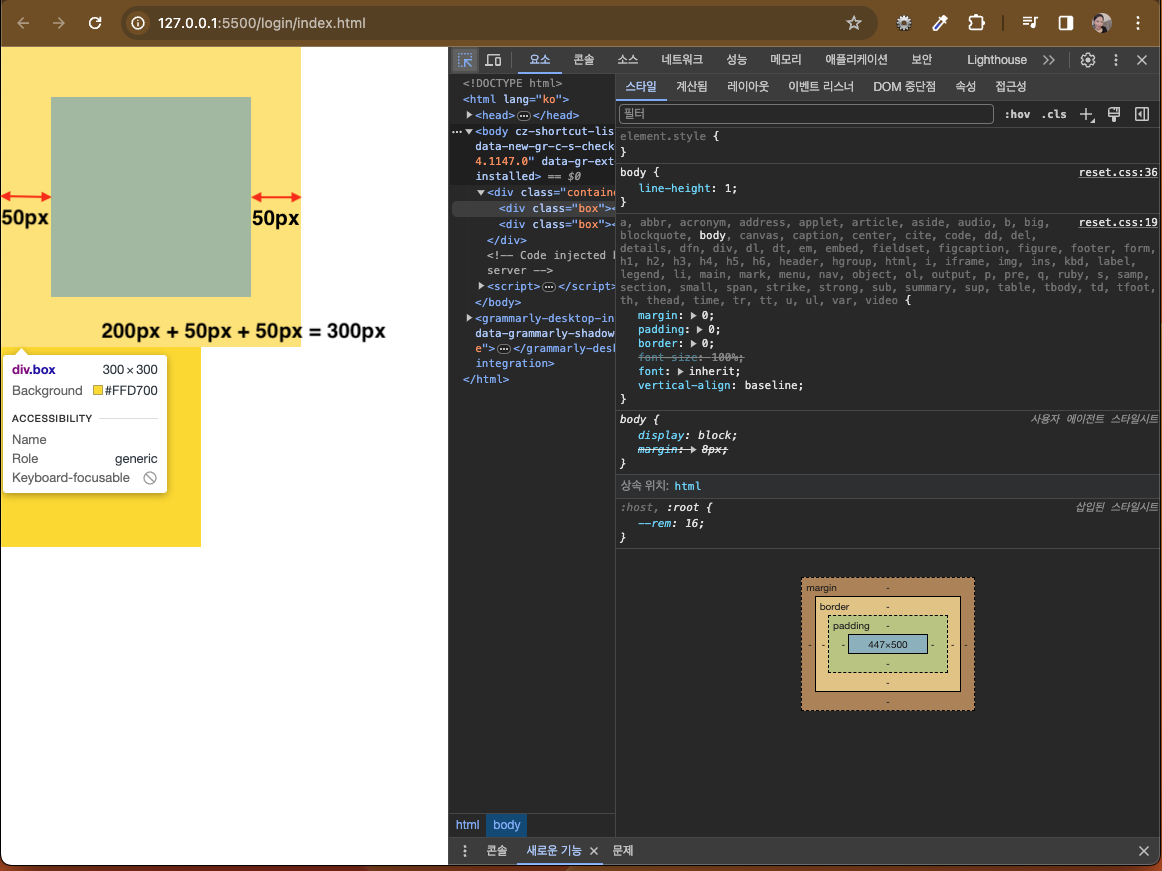Collapse the div container element
Image resolution: width=1162 pixels, height=871 pixels.
point(481,192)
